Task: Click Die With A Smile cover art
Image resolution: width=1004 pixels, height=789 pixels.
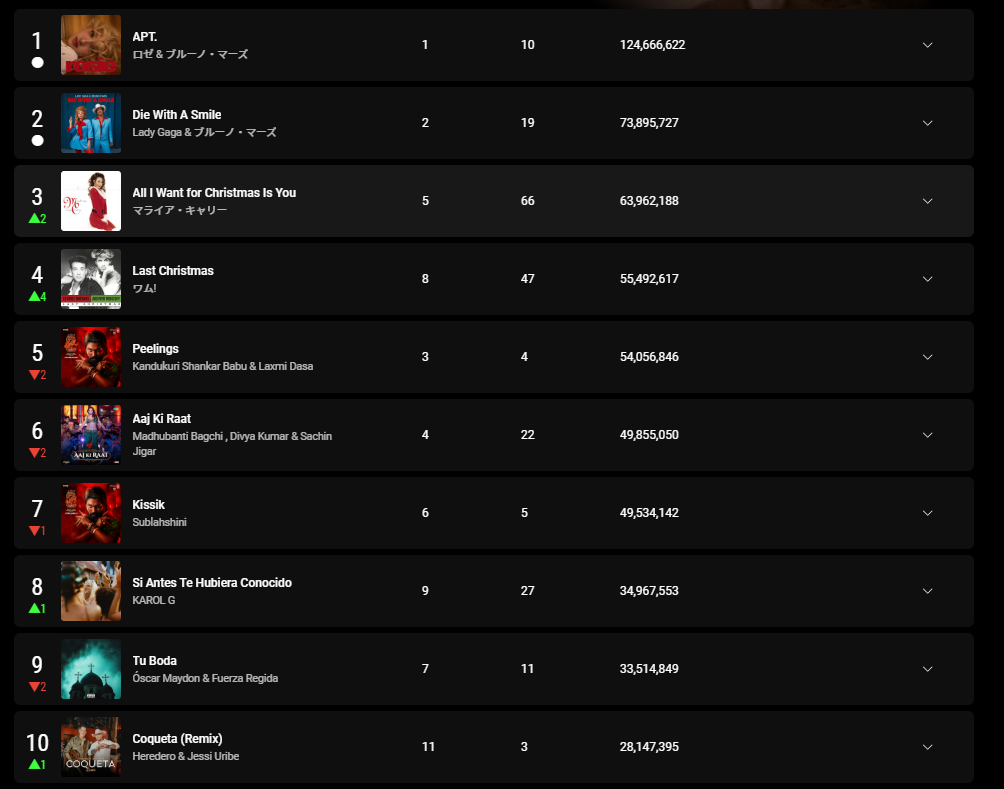Action: [x=91, y=123]
